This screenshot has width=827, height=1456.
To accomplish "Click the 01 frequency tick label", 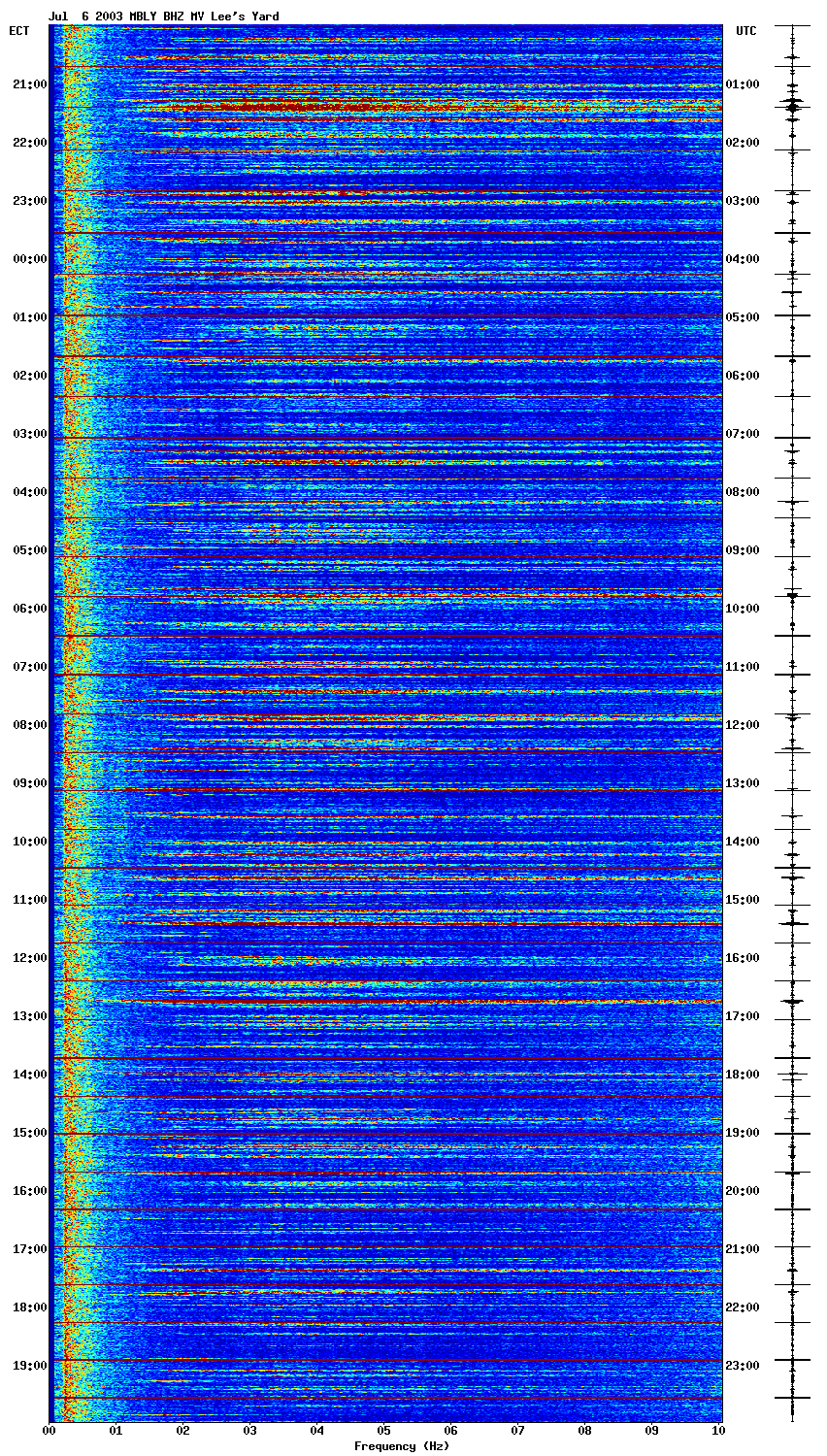I will (x=116, y=1430).
